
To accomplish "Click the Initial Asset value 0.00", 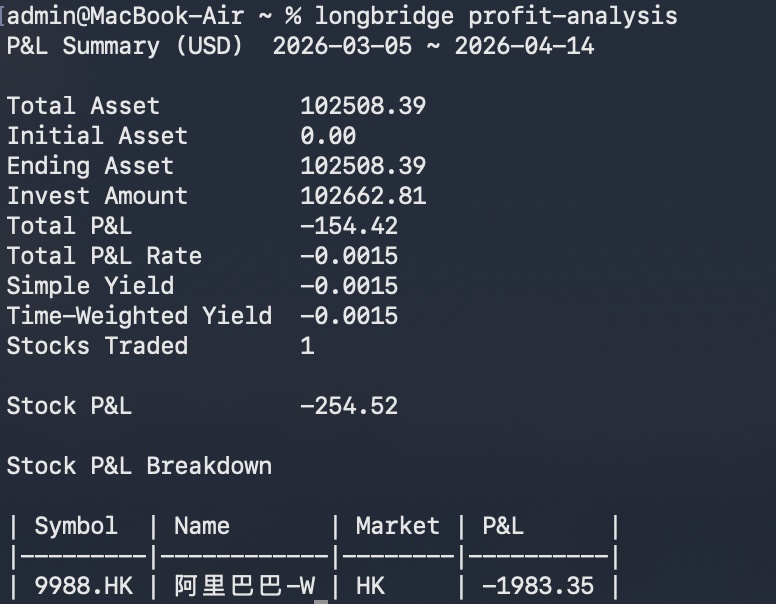I will coord(328,136).
